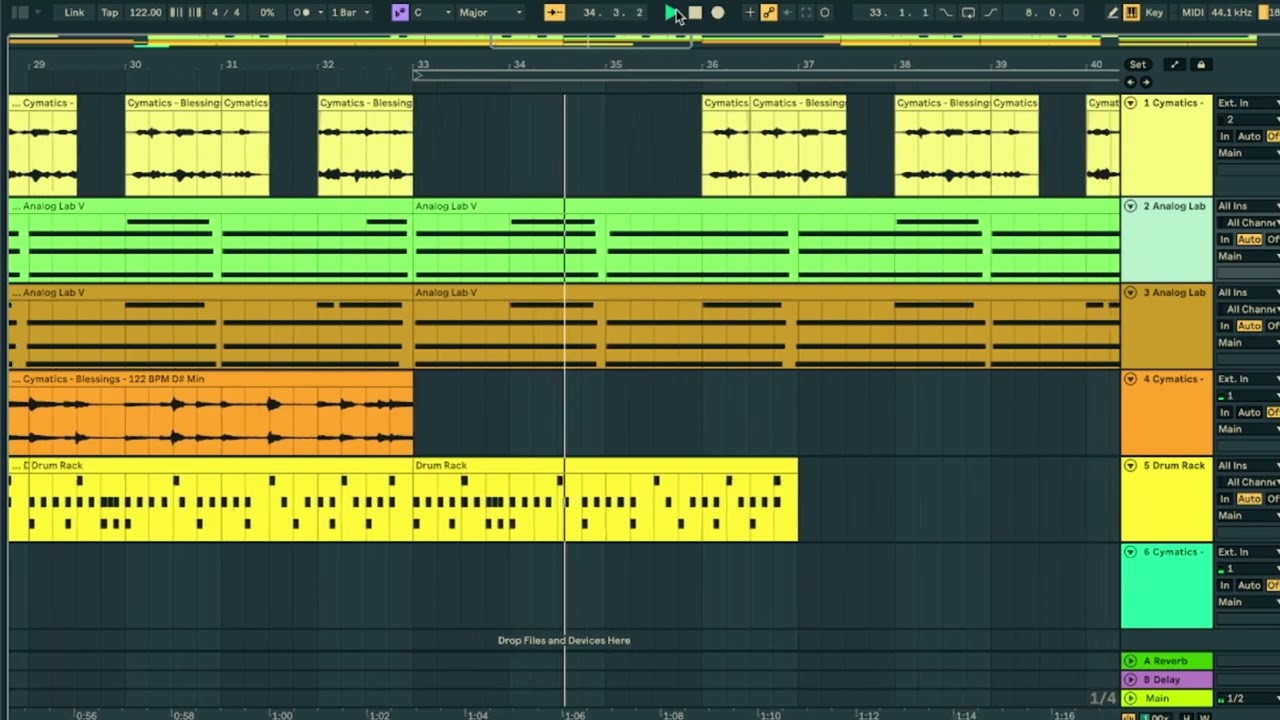
Task: Toggle the Loop switch icon
Action: pyautogui.click(x=968, y=13)
